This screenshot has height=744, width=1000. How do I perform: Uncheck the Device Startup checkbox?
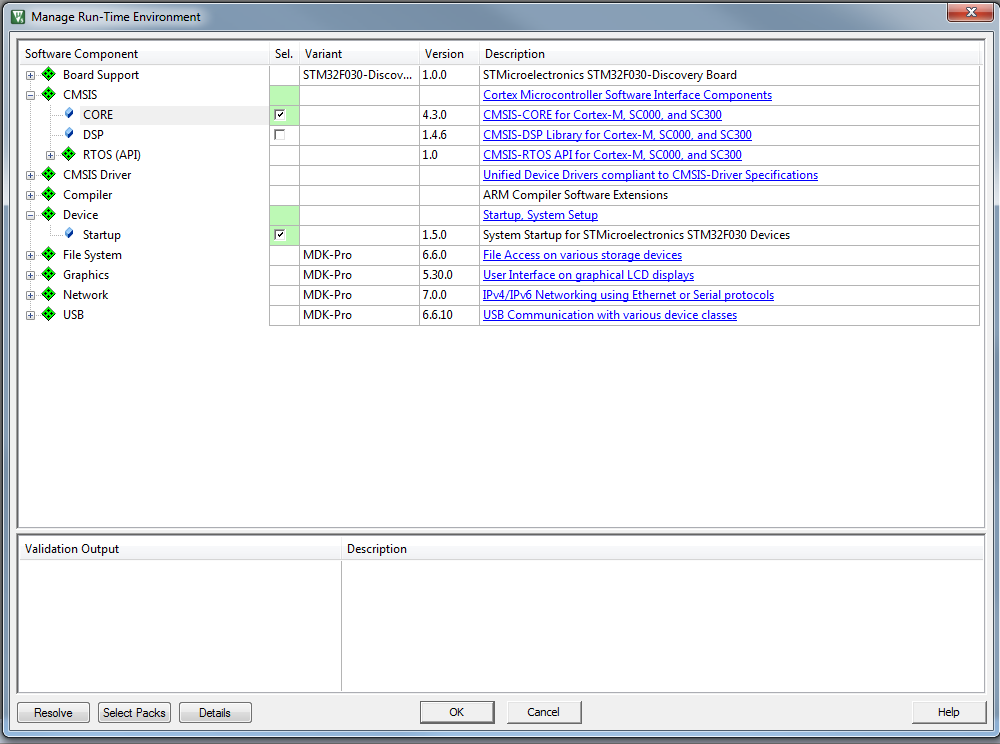tap(279, 235)
